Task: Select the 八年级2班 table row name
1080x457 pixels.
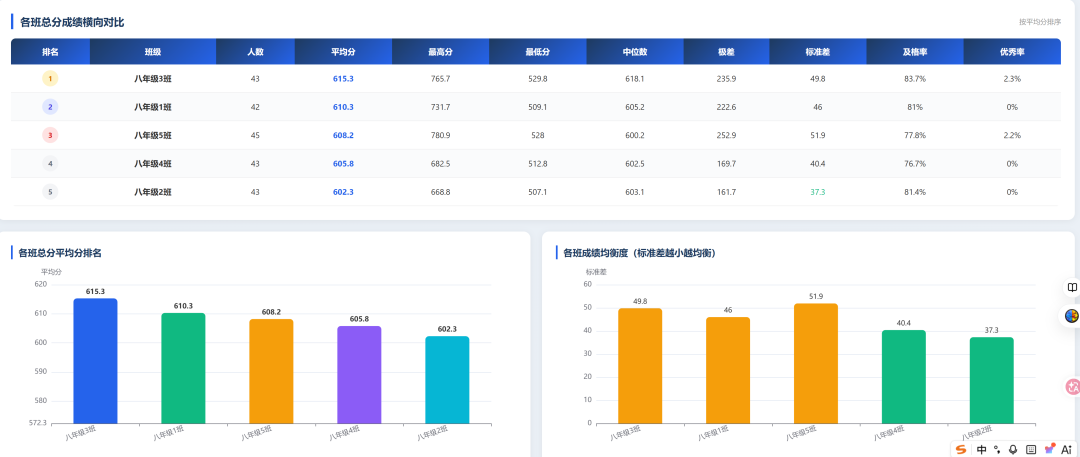Action: click(x=153, y=192)
